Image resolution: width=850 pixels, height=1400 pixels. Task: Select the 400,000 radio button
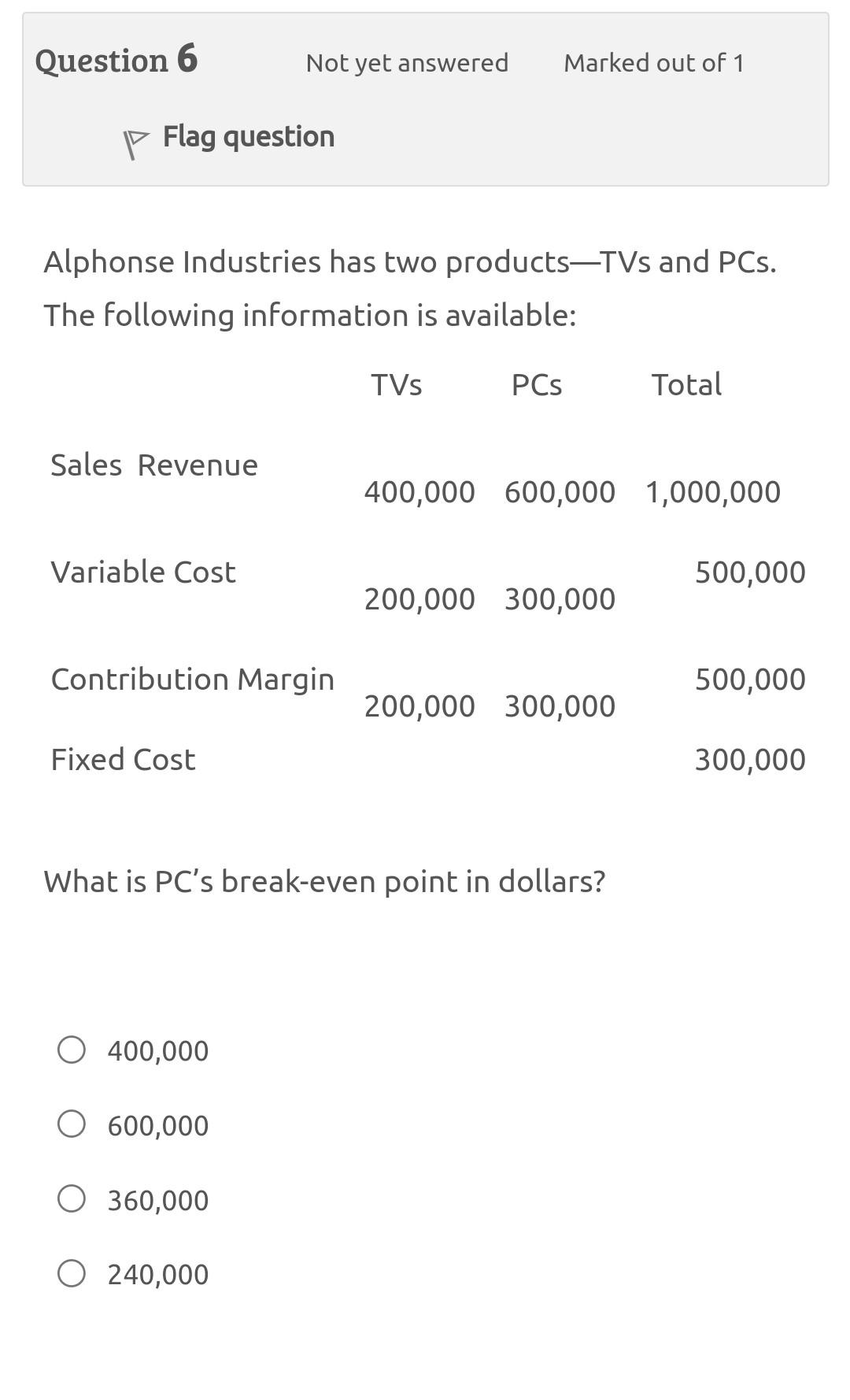pos(72,1050)
